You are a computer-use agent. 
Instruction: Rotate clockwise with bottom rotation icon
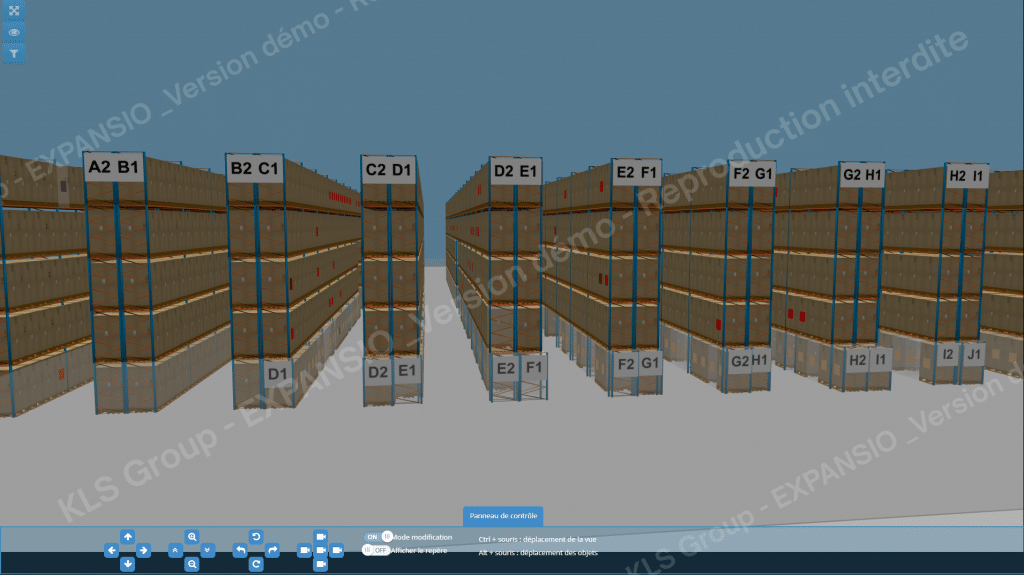tap(256, 564)
